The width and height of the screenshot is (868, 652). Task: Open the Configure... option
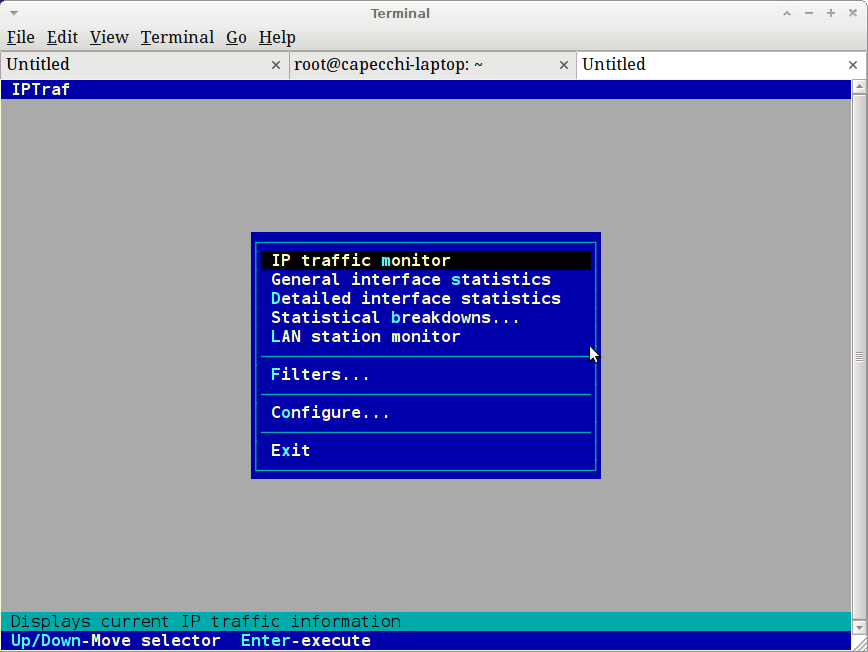[x=426, y=413]
